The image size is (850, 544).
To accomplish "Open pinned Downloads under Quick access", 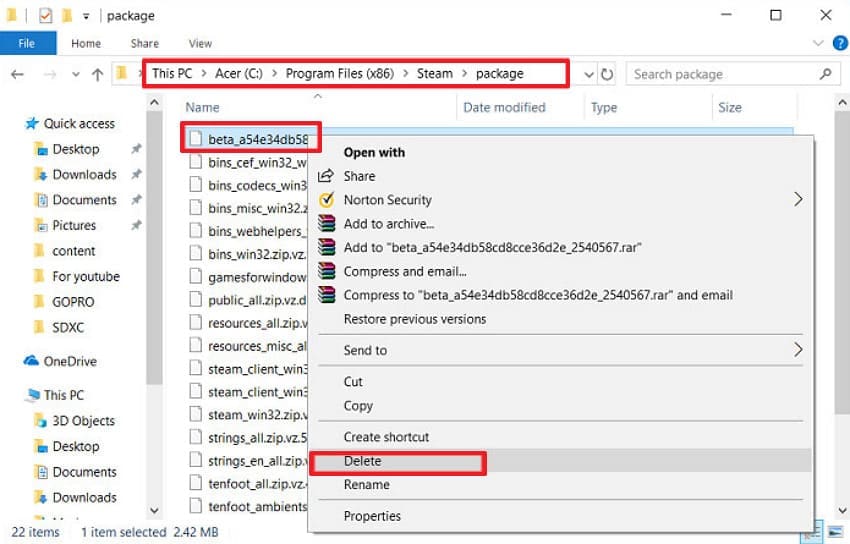I will [85, 174].
